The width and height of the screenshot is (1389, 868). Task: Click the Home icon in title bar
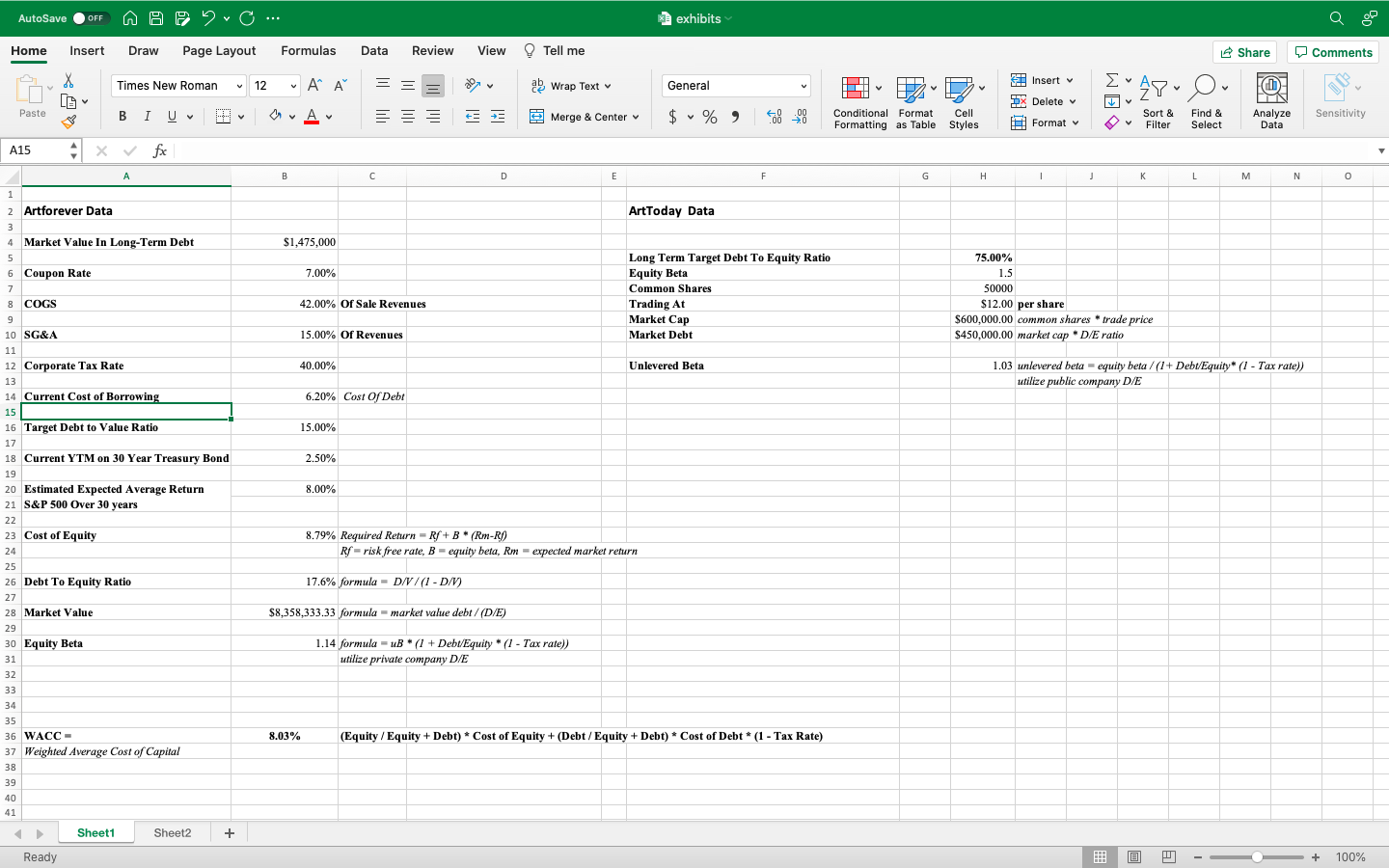coord(130,18)
